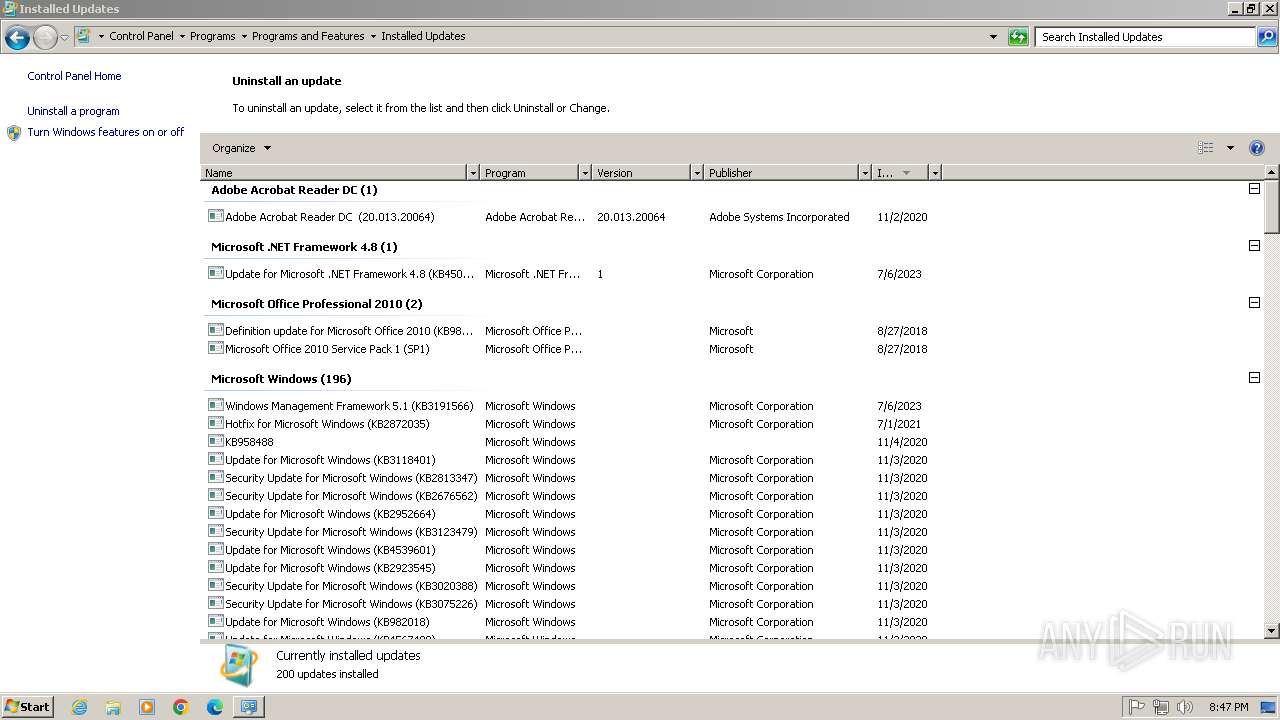The width and height of the screenshot is (1280, 720).
Task: Open the Uninstall a program link
Action: pyautogui.click(x=73, y=111)
